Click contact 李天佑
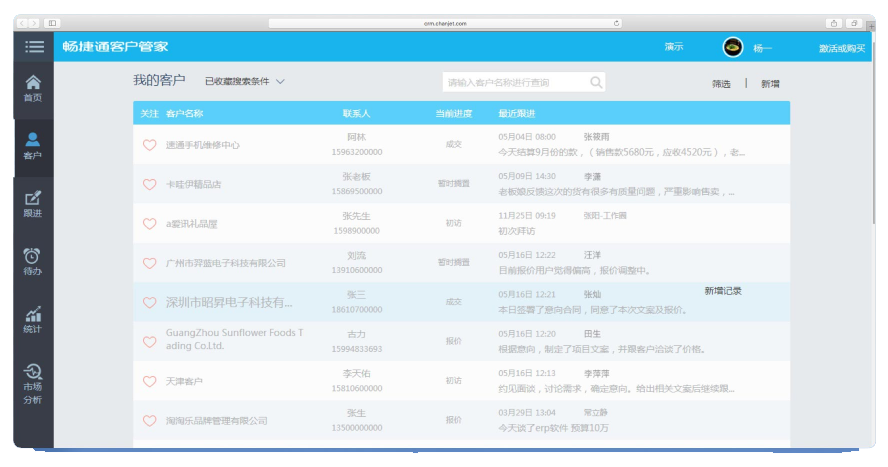888x467 pixels. (357, 374)
